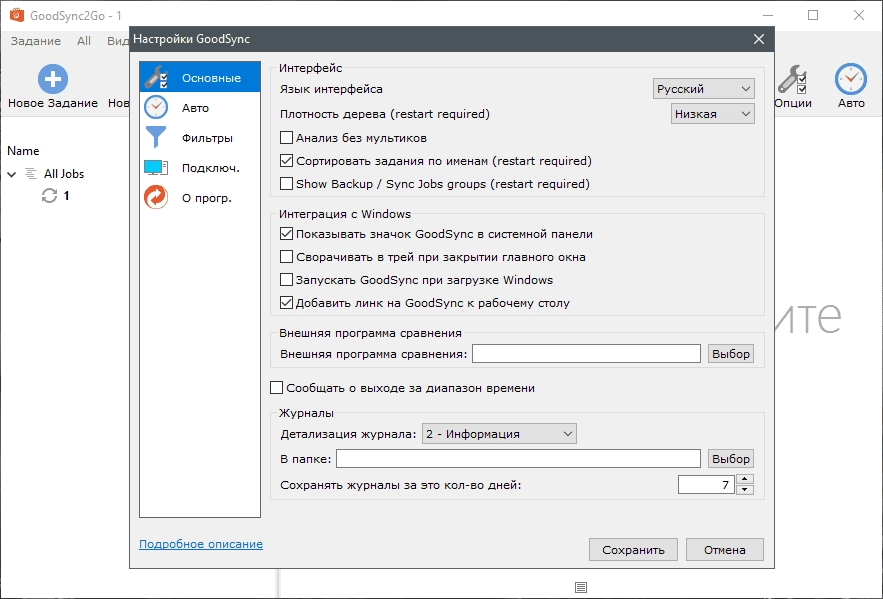Maximize the GoodSync2Go window
The height and width of the screenshot is (599, 883).
point(813,15)
